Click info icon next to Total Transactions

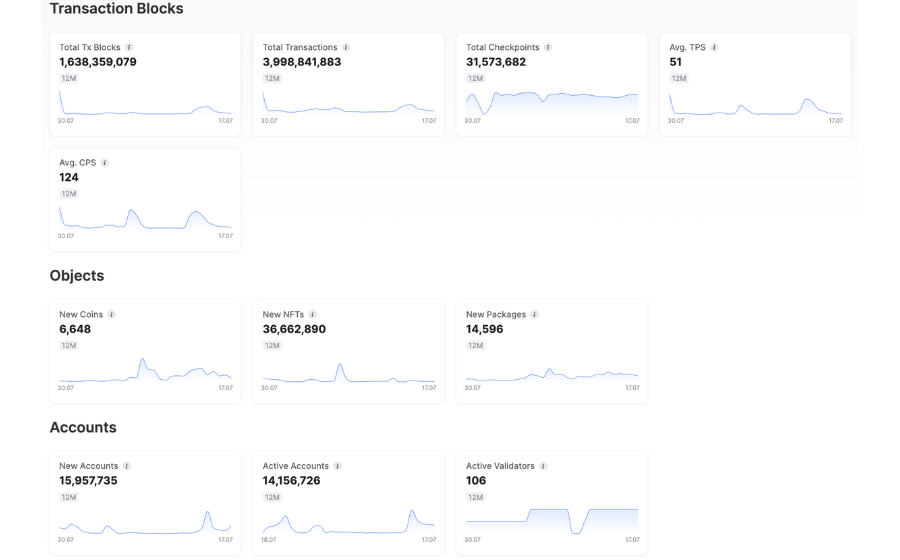tap(346, 48)
